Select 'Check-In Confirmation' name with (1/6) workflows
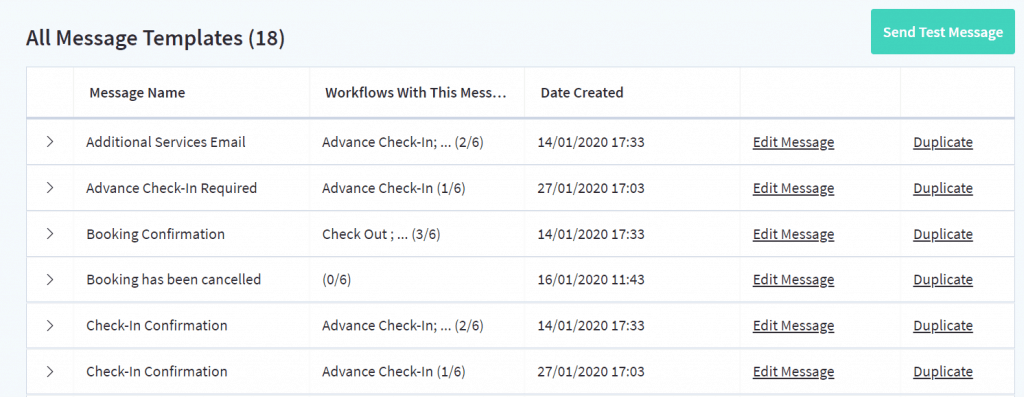Screen dimensions: 1024x397 click(157, 372)
